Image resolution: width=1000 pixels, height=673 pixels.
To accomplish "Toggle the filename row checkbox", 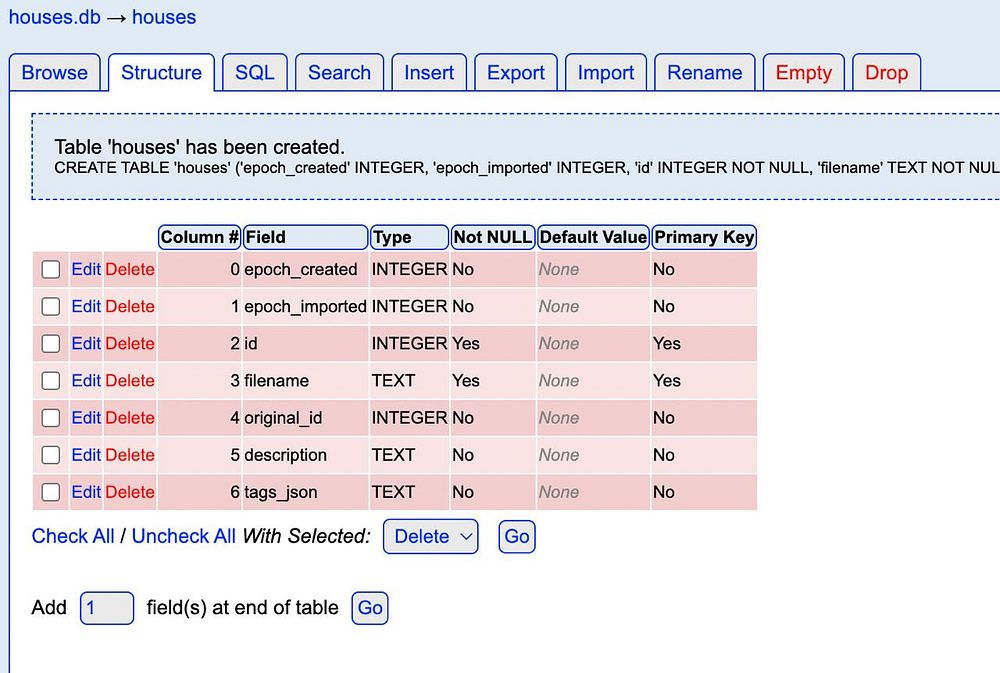I will [50, 381].
